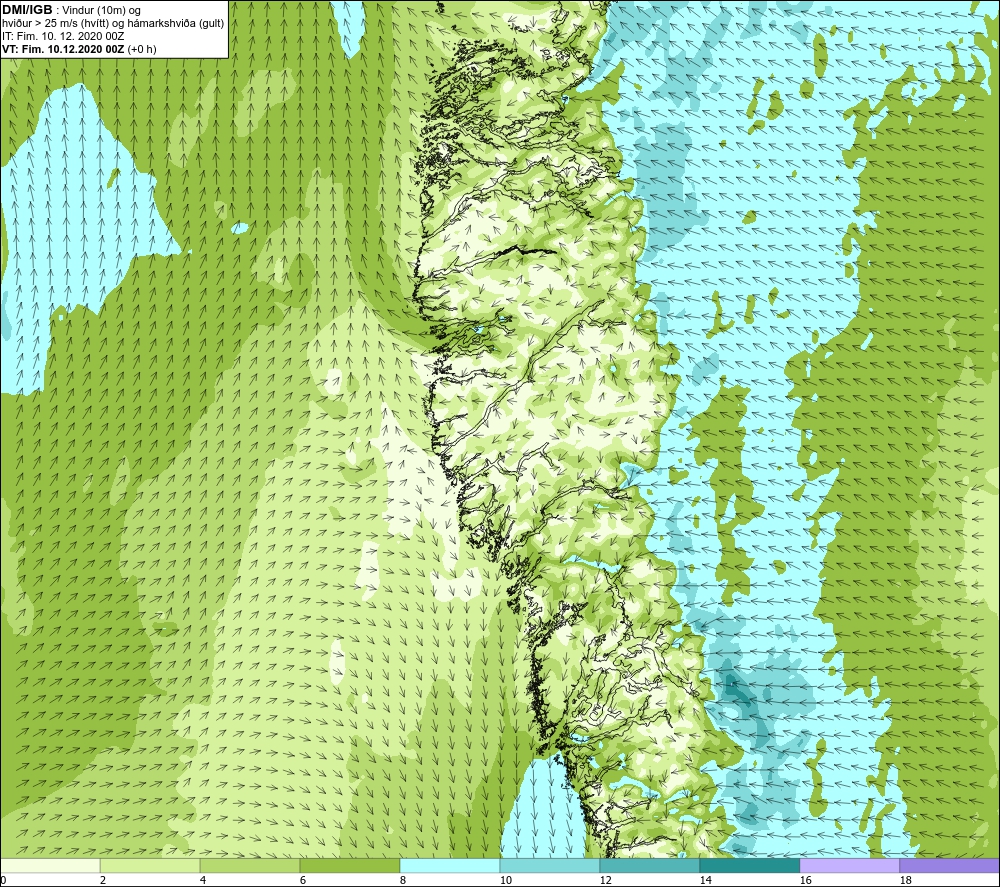Click the legend scale label '4'
The height and width of the screenshot is (887, 1000).
pos(203,881)
